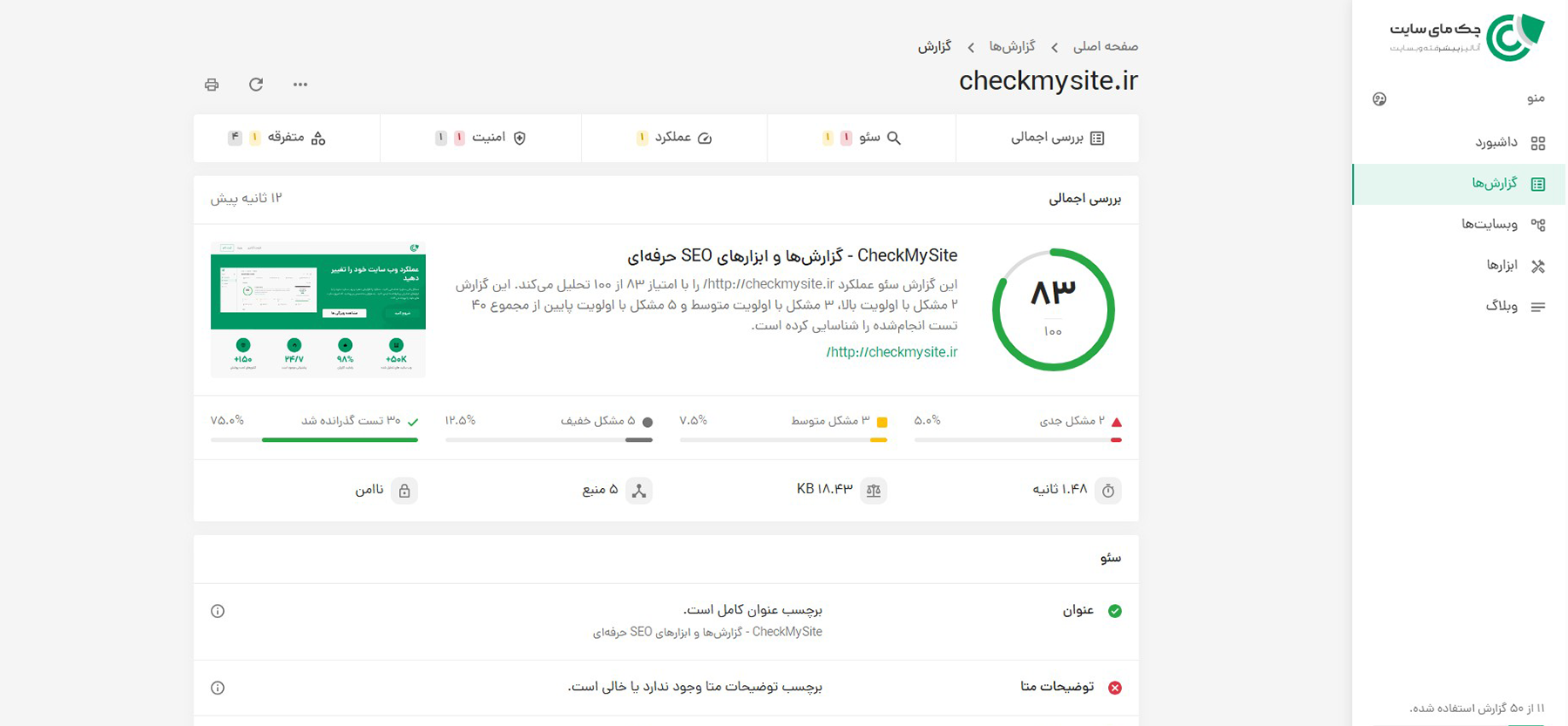Click the checkmysite.ir page heading
1568x726 pixels.
pos(1049,80)
